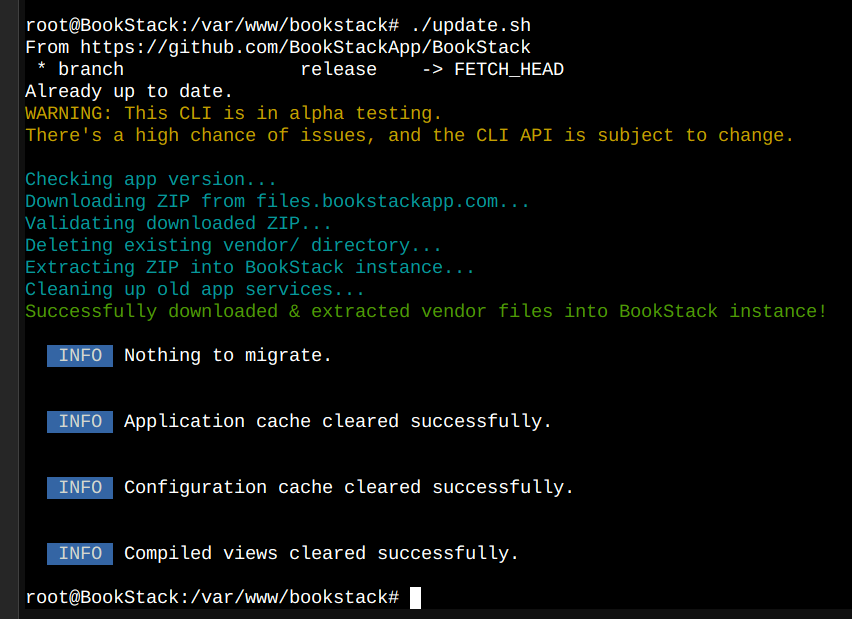Viewport: 852px width, 619px height.
Task: Click the green 'Successfully downloaded & extracted' line
Action: coord(426,311)
